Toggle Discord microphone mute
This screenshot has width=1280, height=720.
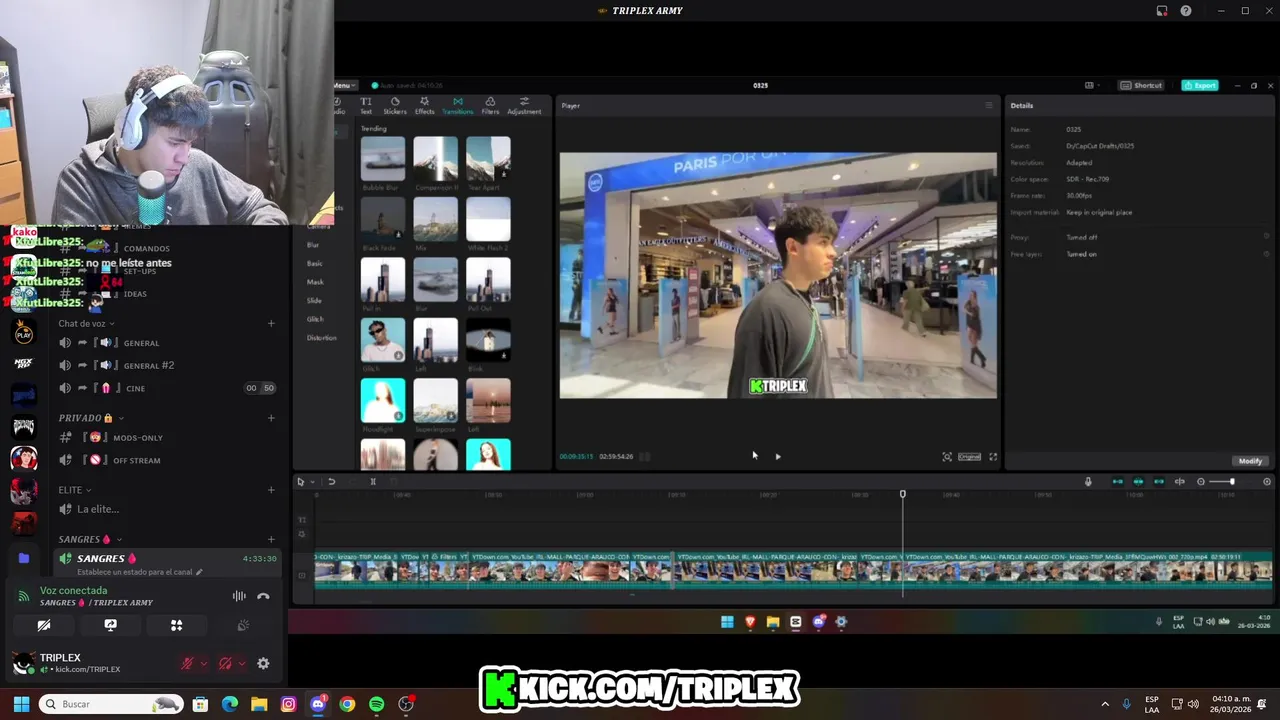point(187,663)
